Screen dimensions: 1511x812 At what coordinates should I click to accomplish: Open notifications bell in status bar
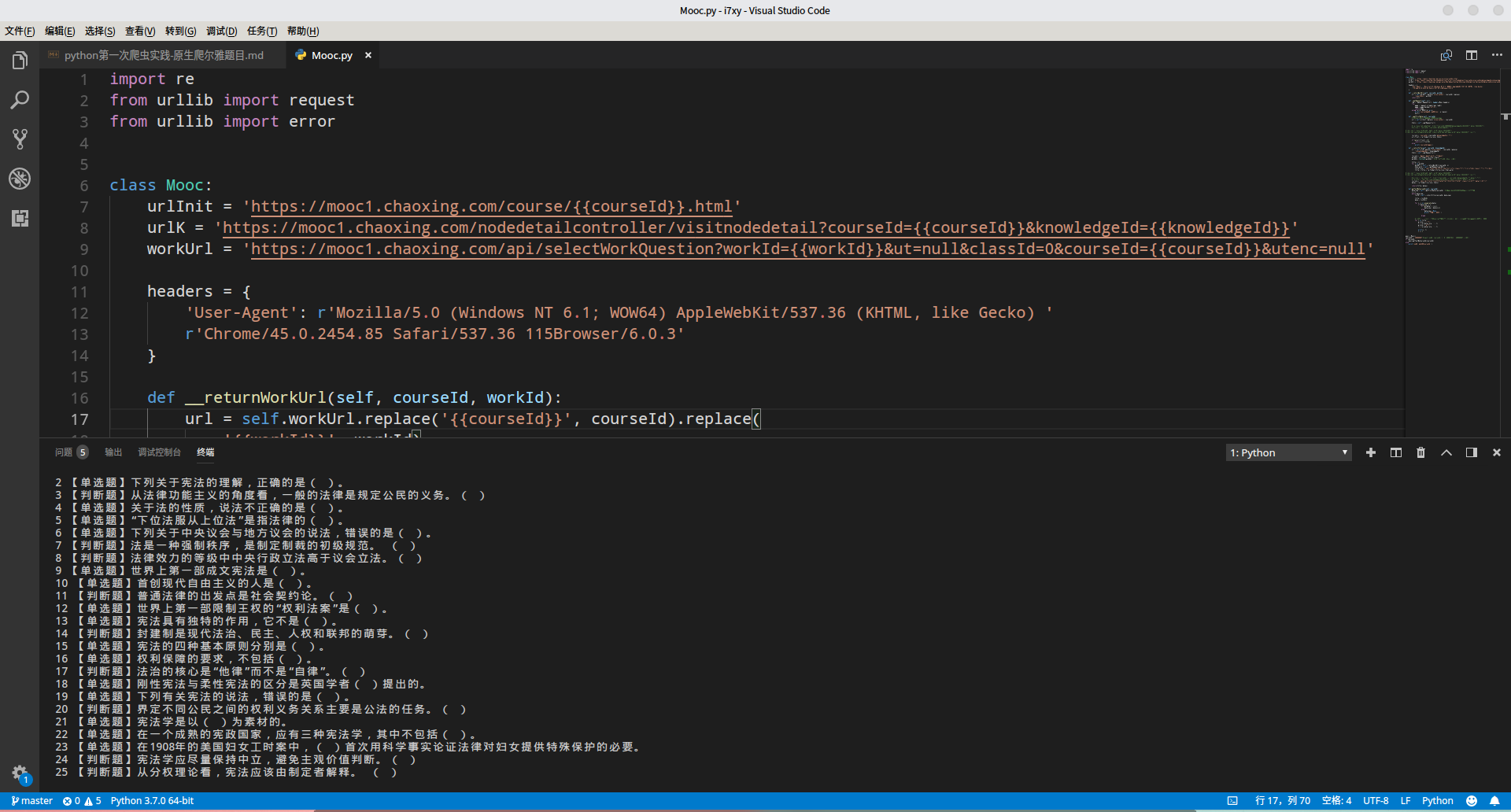pos(1494,801)
